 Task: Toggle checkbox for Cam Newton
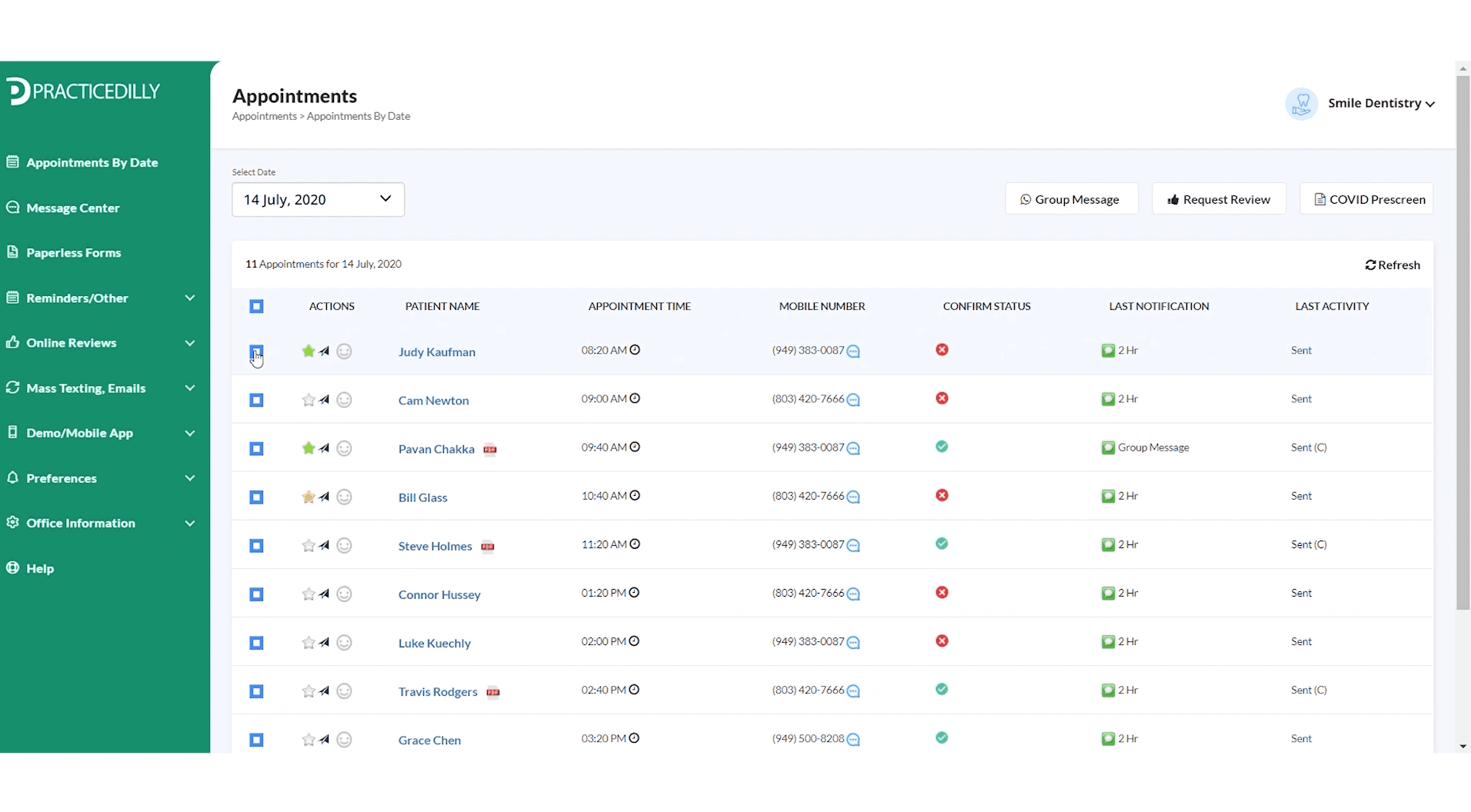257,401
